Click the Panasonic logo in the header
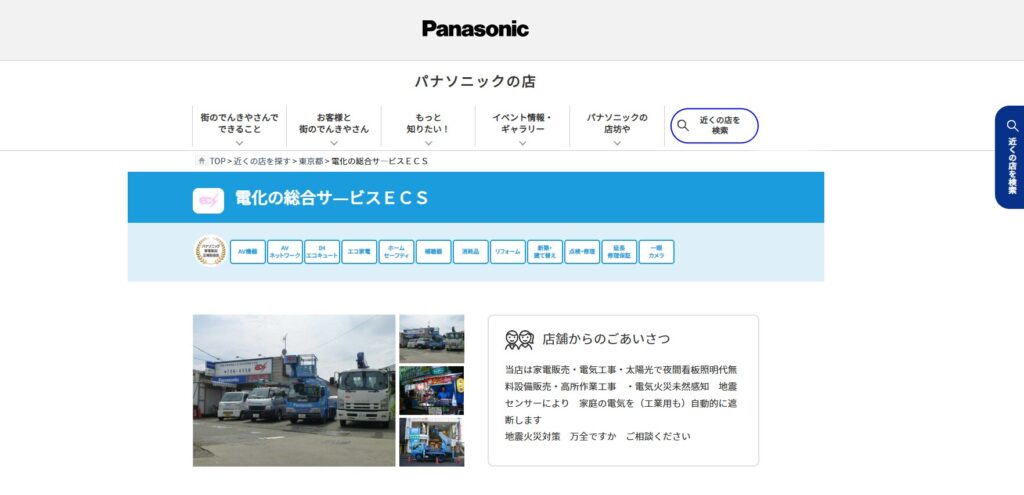The image size is (1024, 495). [x=475, y=29]
